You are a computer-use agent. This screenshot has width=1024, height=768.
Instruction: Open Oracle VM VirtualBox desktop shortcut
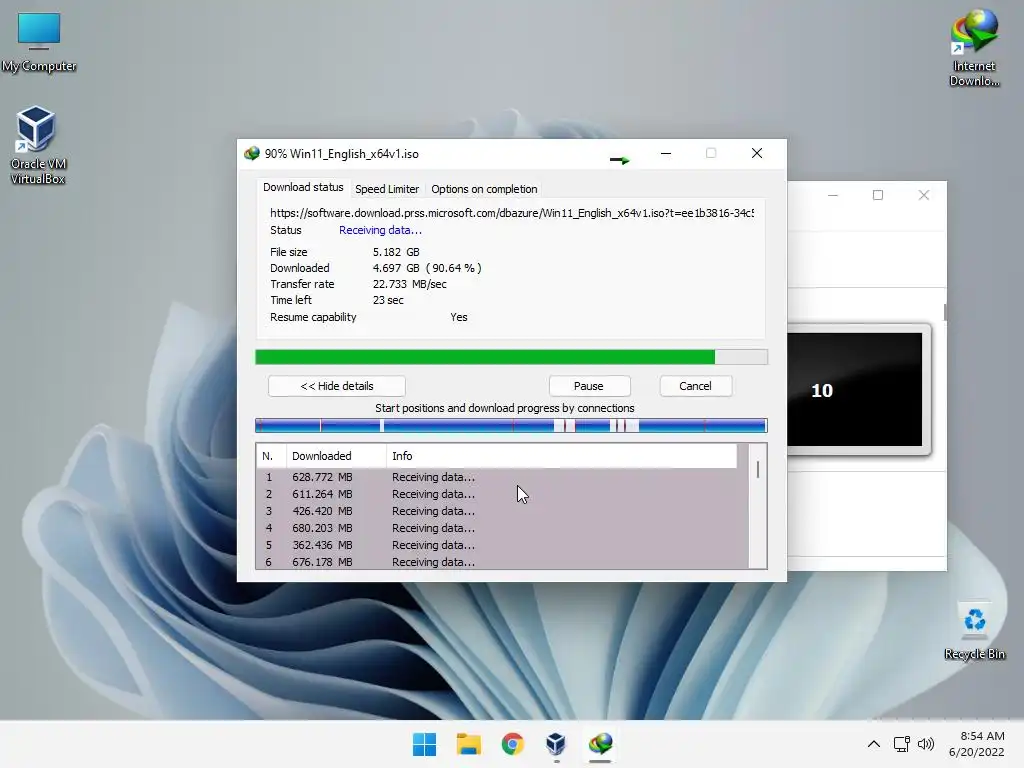pos(38,145)
